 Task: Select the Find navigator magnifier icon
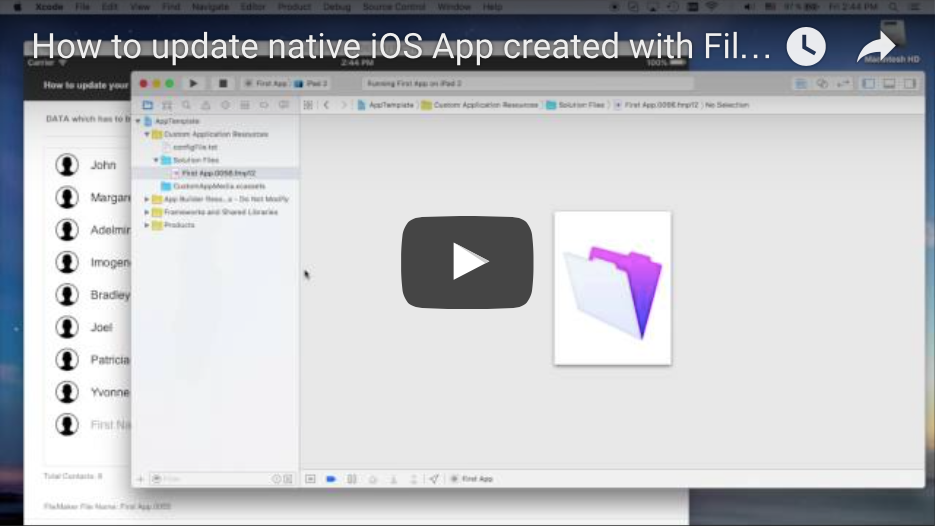[x=187, y=105]
